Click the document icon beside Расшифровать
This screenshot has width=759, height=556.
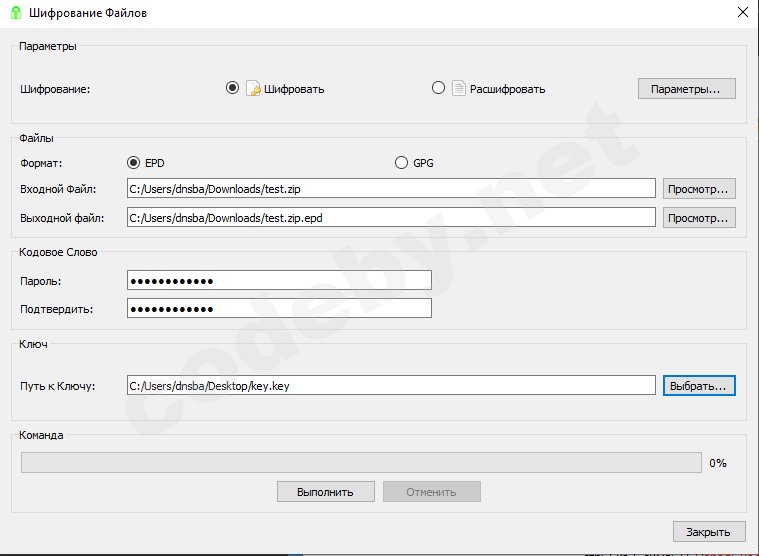[458, 88]
